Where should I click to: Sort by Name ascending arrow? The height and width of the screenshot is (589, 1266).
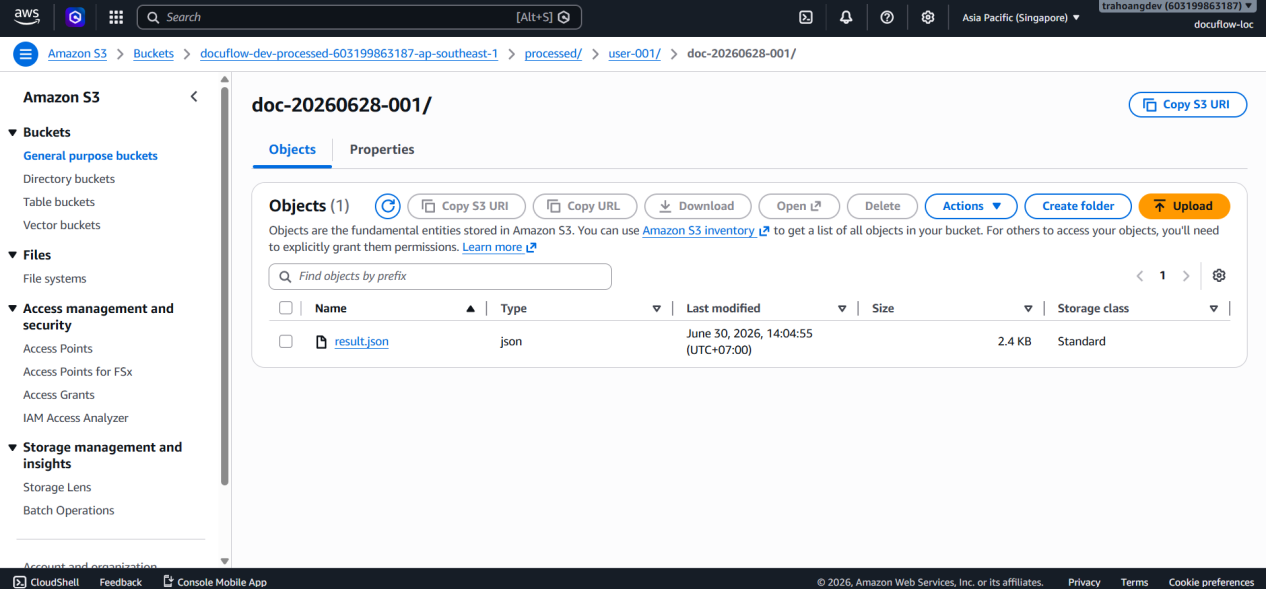[470, 309]
